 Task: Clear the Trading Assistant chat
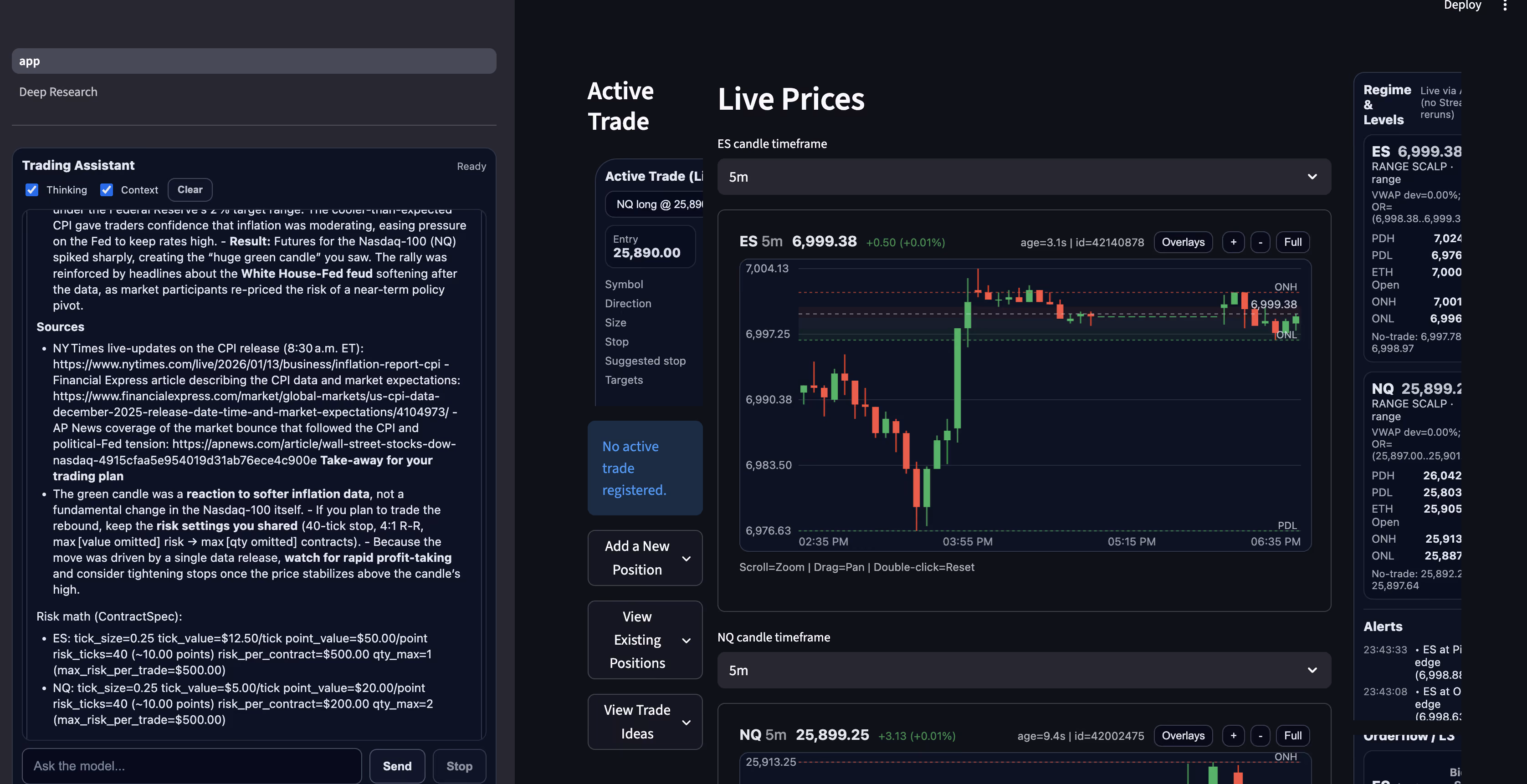click(x=190, y=190)
